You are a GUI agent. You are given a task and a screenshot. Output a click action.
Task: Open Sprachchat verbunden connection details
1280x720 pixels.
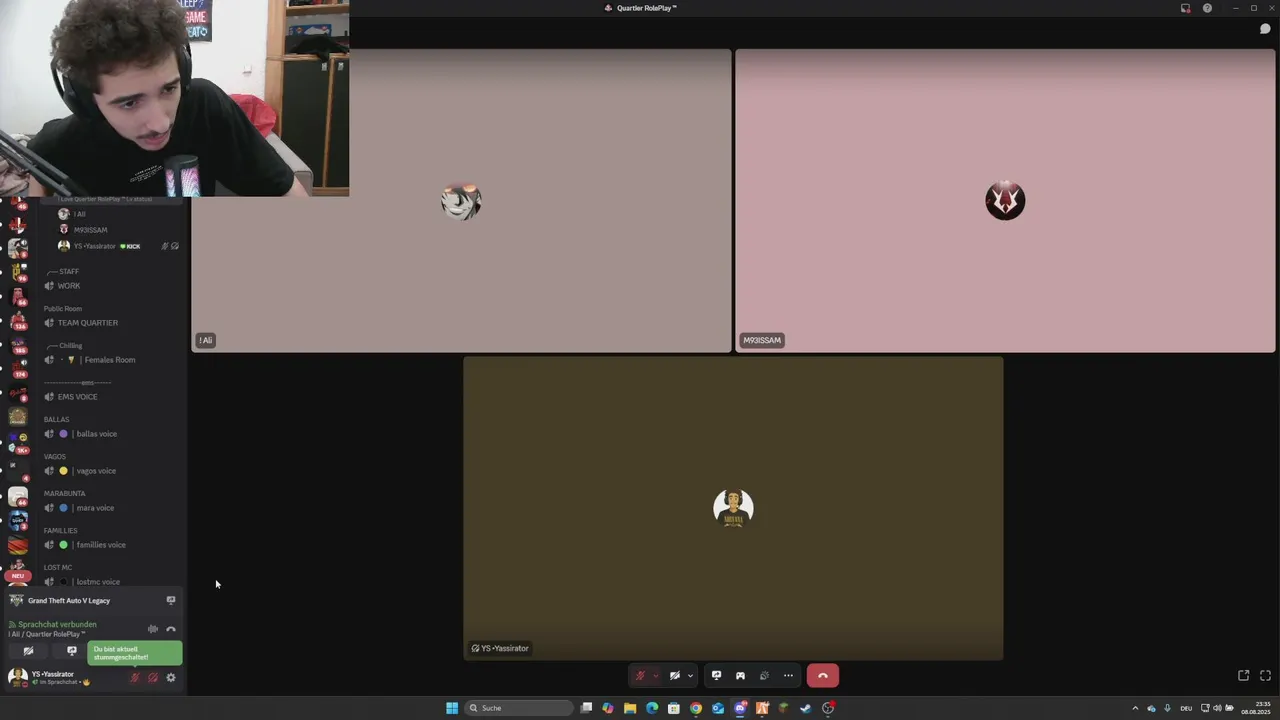pyautogui.click(x=58, y=624)
